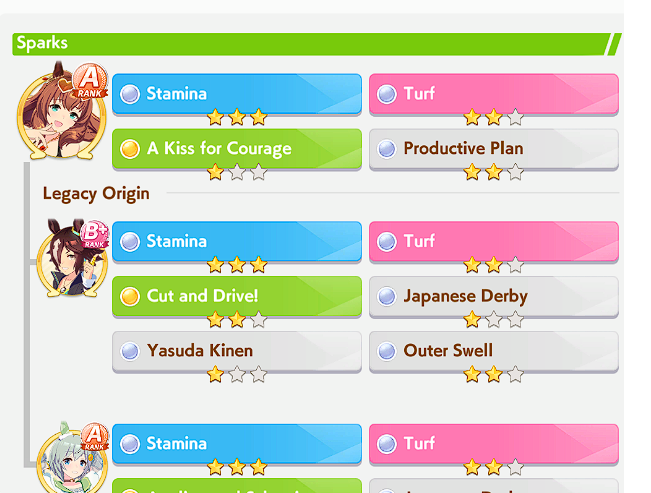Viewport: 651px width, 493px height.
Task: Click the Sparks section header bar
Action: [317, 44]
